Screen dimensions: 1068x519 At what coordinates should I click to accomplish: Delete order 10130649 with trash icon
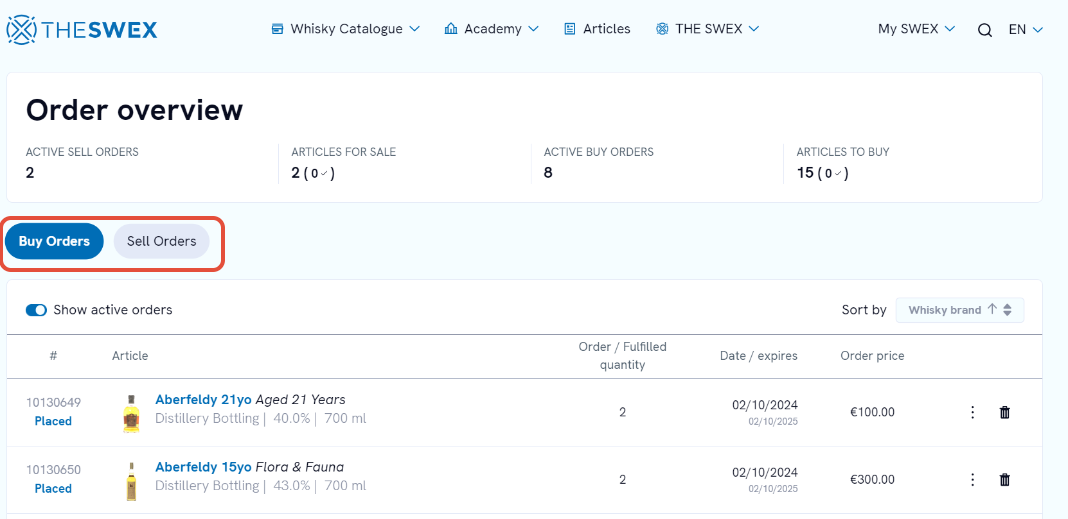pyautogui.click(x=1005, y=412)
